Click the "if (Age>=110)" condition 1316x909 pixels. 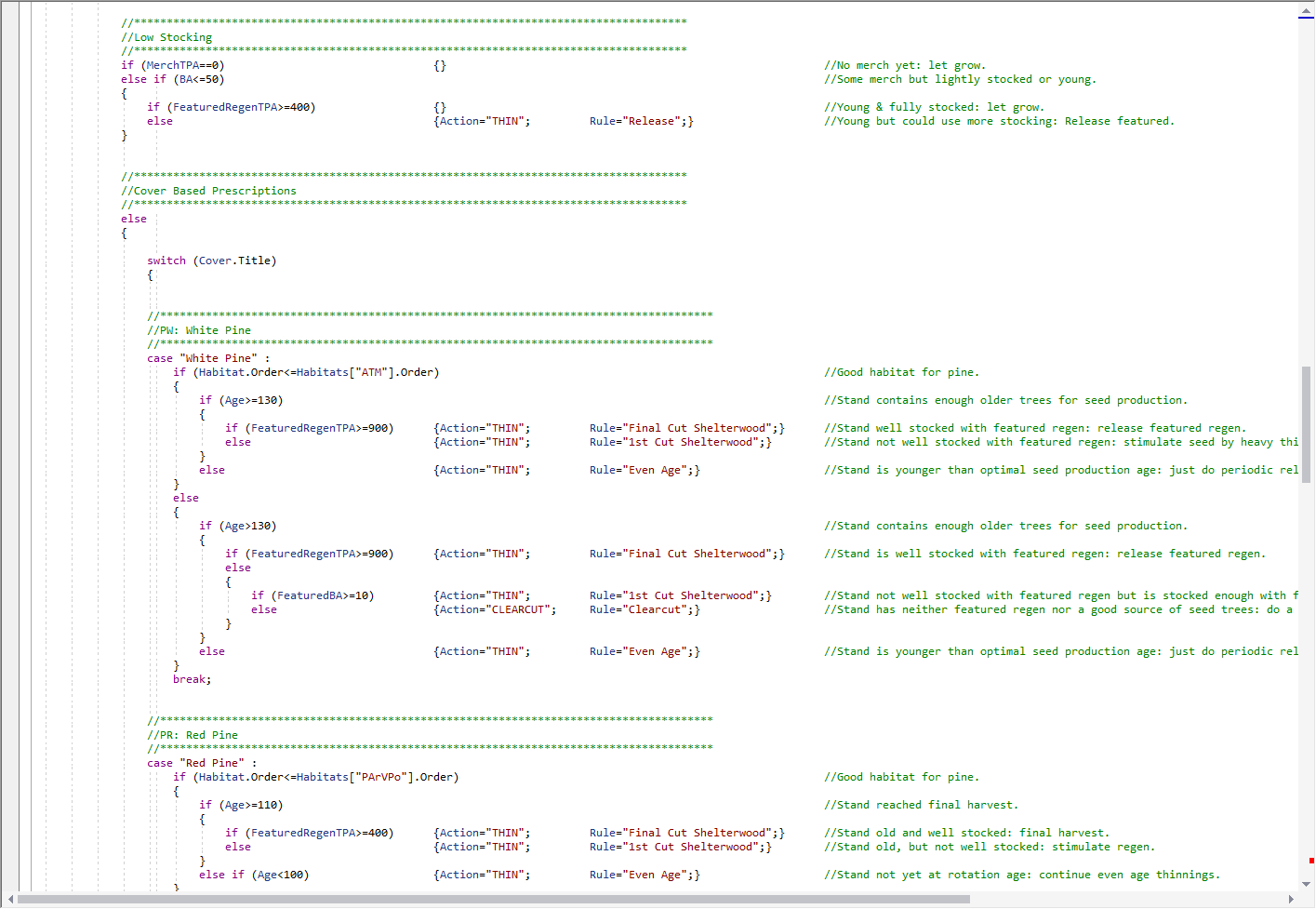(241, 805)
